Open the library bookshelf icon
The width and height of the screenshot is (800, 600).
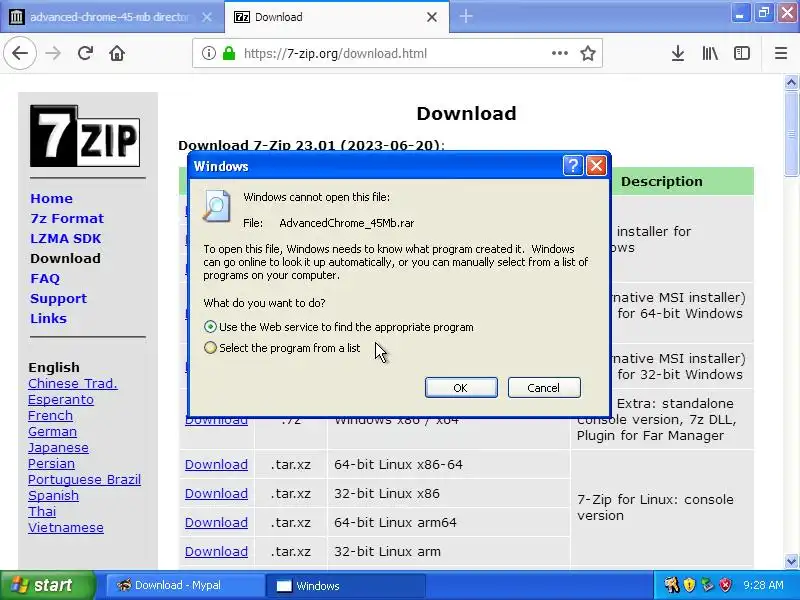[x=710, y=53]
